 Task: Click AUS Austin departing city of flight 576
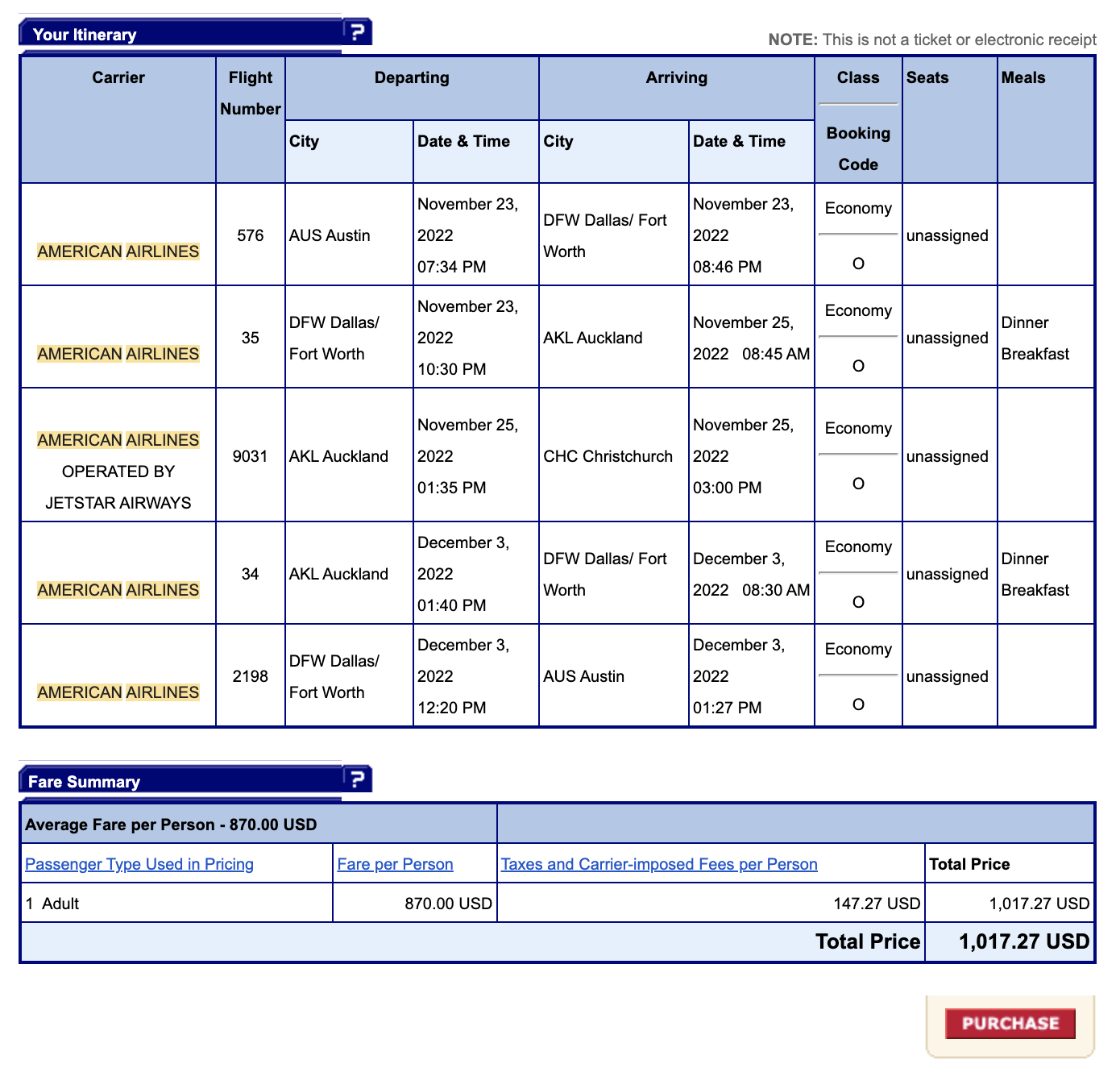pyautogui.click(x=330, y=235)
